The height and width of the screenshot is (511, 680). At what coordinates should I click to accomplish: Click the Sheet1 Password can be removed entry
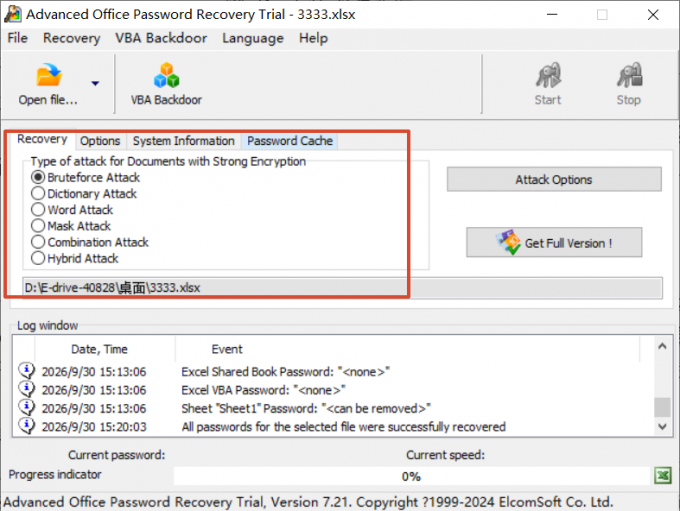coord(306,408)
